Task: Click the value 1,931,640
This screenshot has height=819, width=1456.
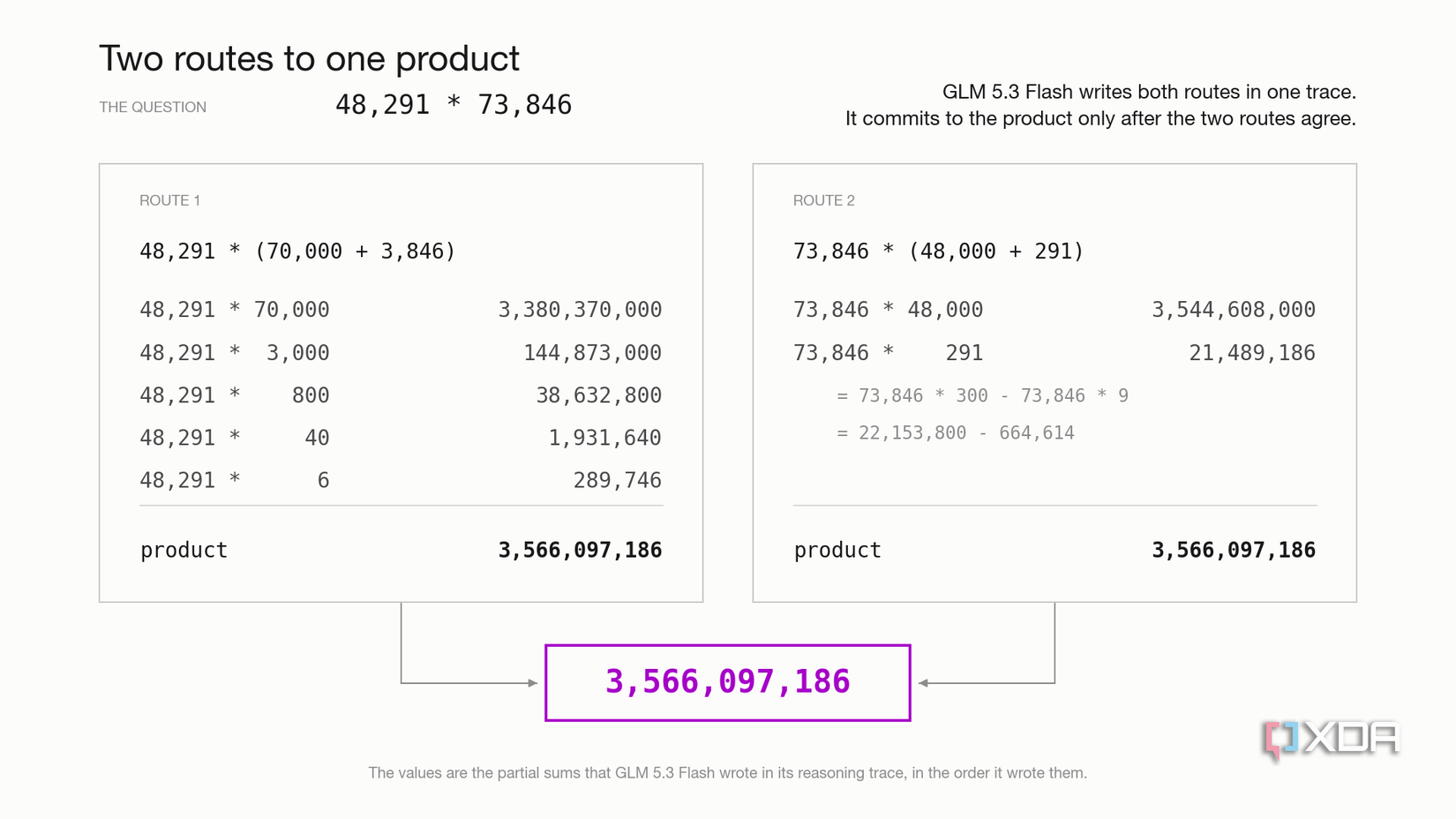Action: 604,438
